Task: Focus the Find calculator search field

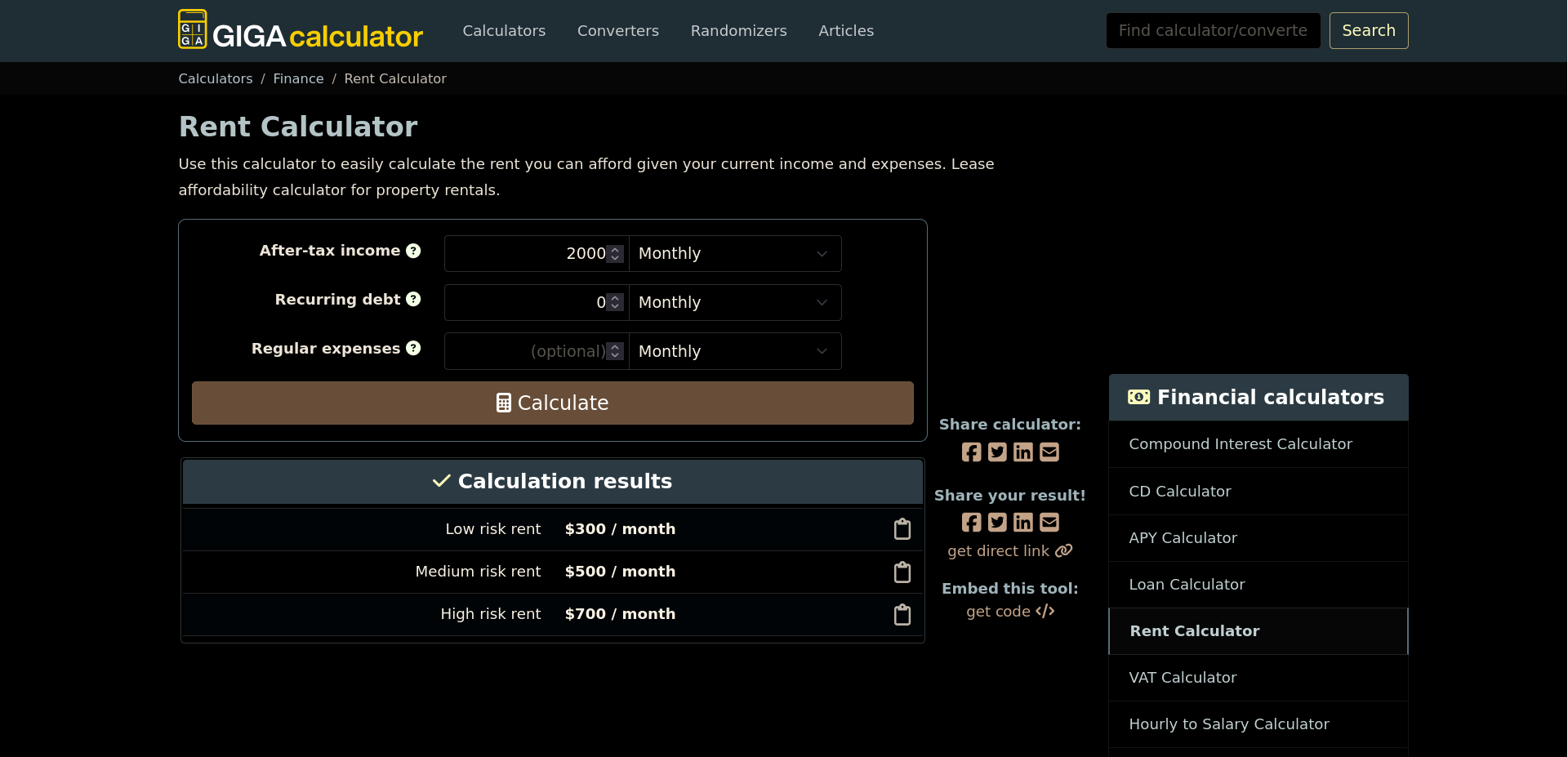Action: [1213, 30]
